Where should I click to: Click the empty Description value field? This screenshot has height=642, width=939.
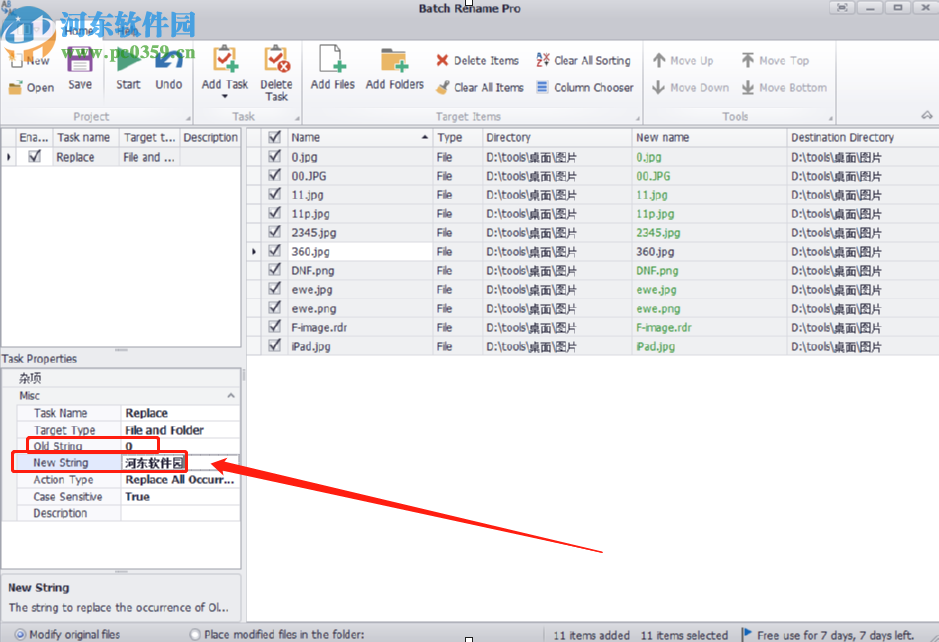tap(180, 513)
